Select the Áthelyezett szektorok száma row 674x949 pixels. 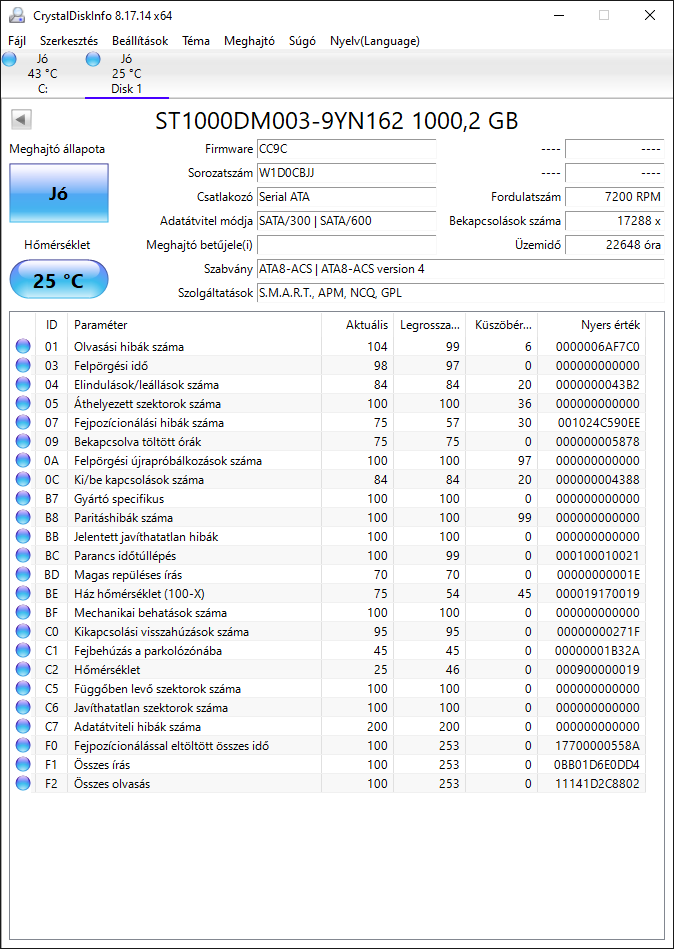point(328,404)
